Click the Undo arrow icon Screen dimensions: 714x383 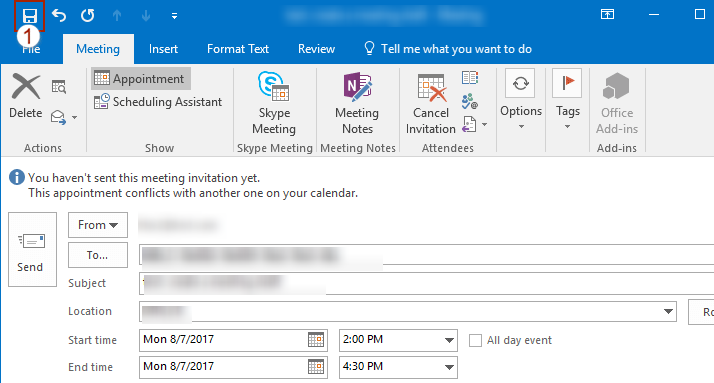pos(59,15)
